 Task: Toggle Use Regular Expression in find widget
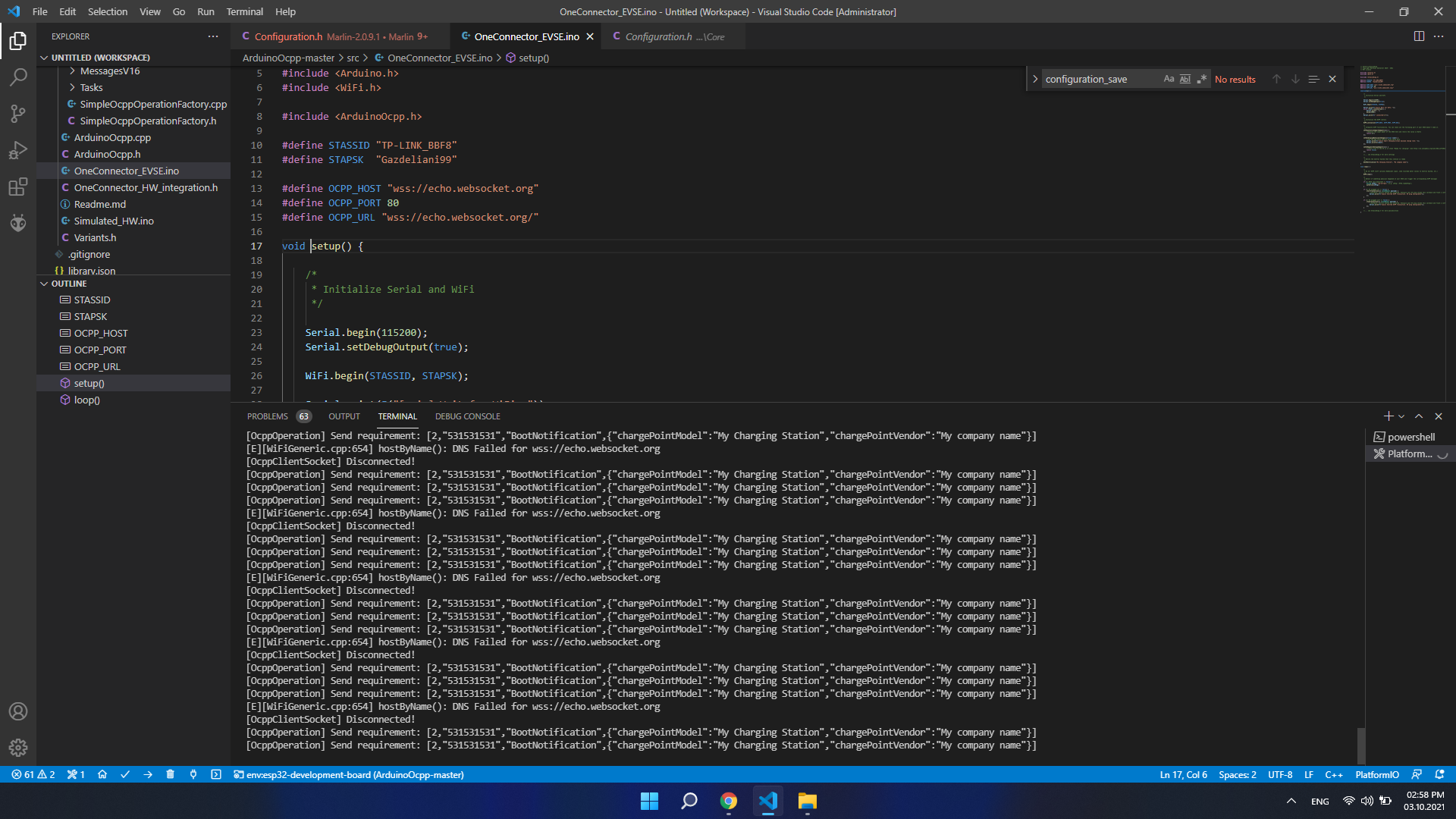click(x=1202, y=79)
